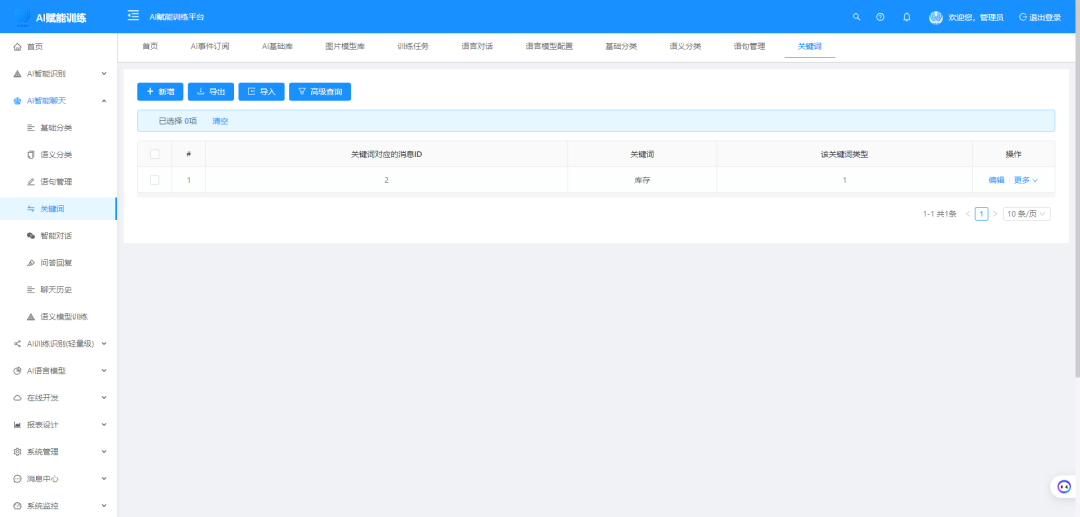Open the floating chatbot assistant icon

1064,487
